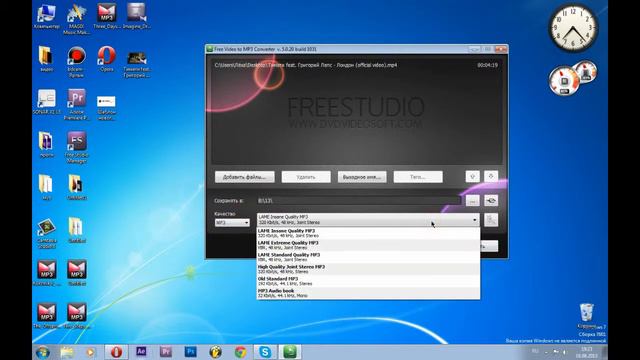Click the move file up arrow button
Screen dimensions: 640x360
[472, 176]
